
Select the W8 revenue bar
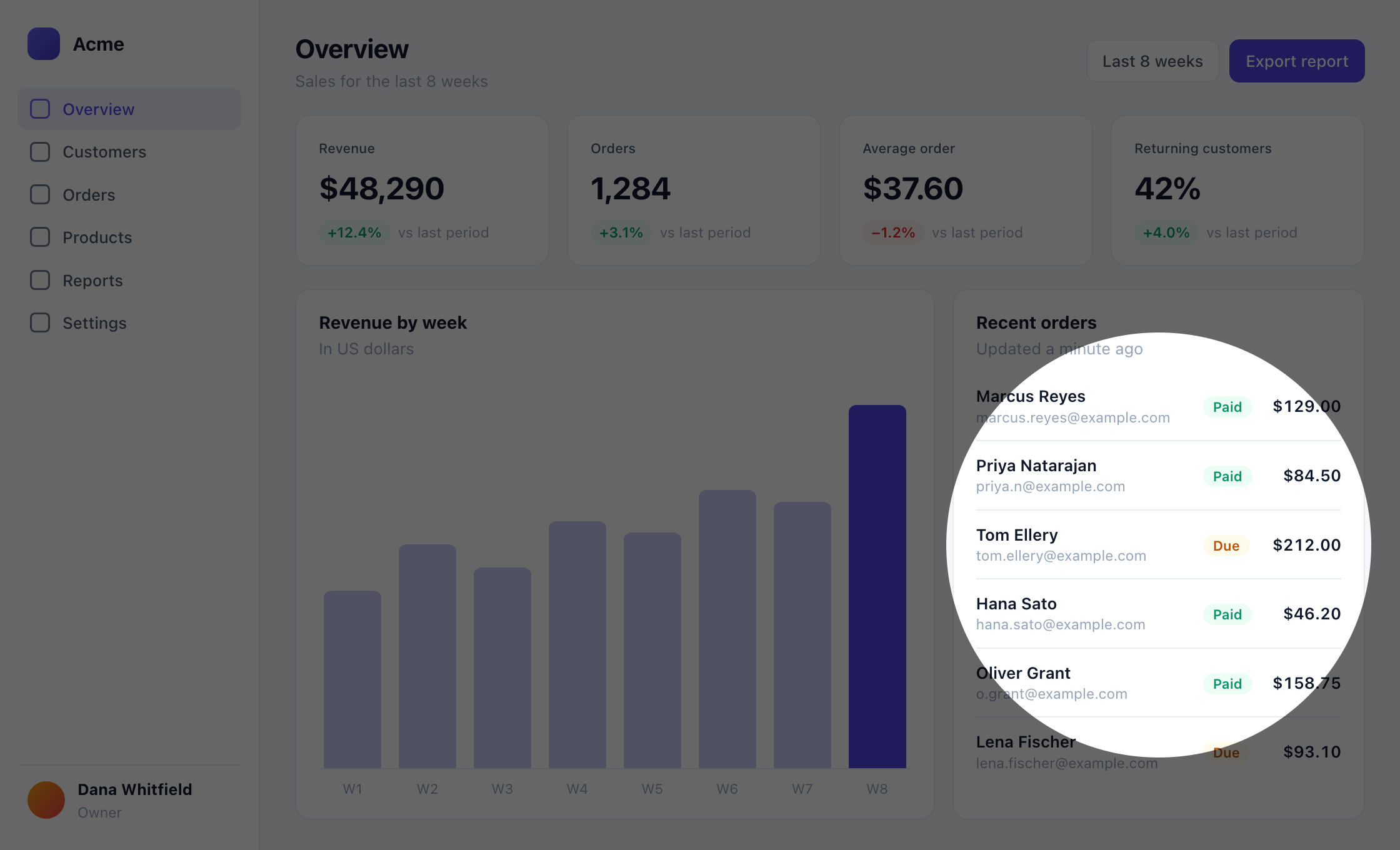click(877, 586)
